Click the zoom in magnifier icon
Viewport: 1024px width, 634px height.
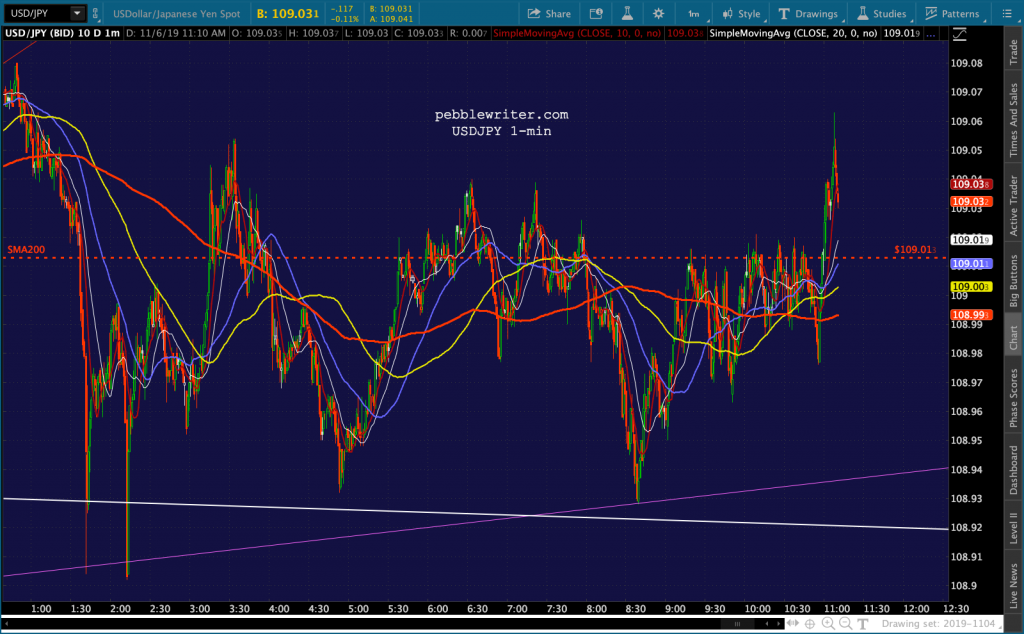tap(828, 624)
